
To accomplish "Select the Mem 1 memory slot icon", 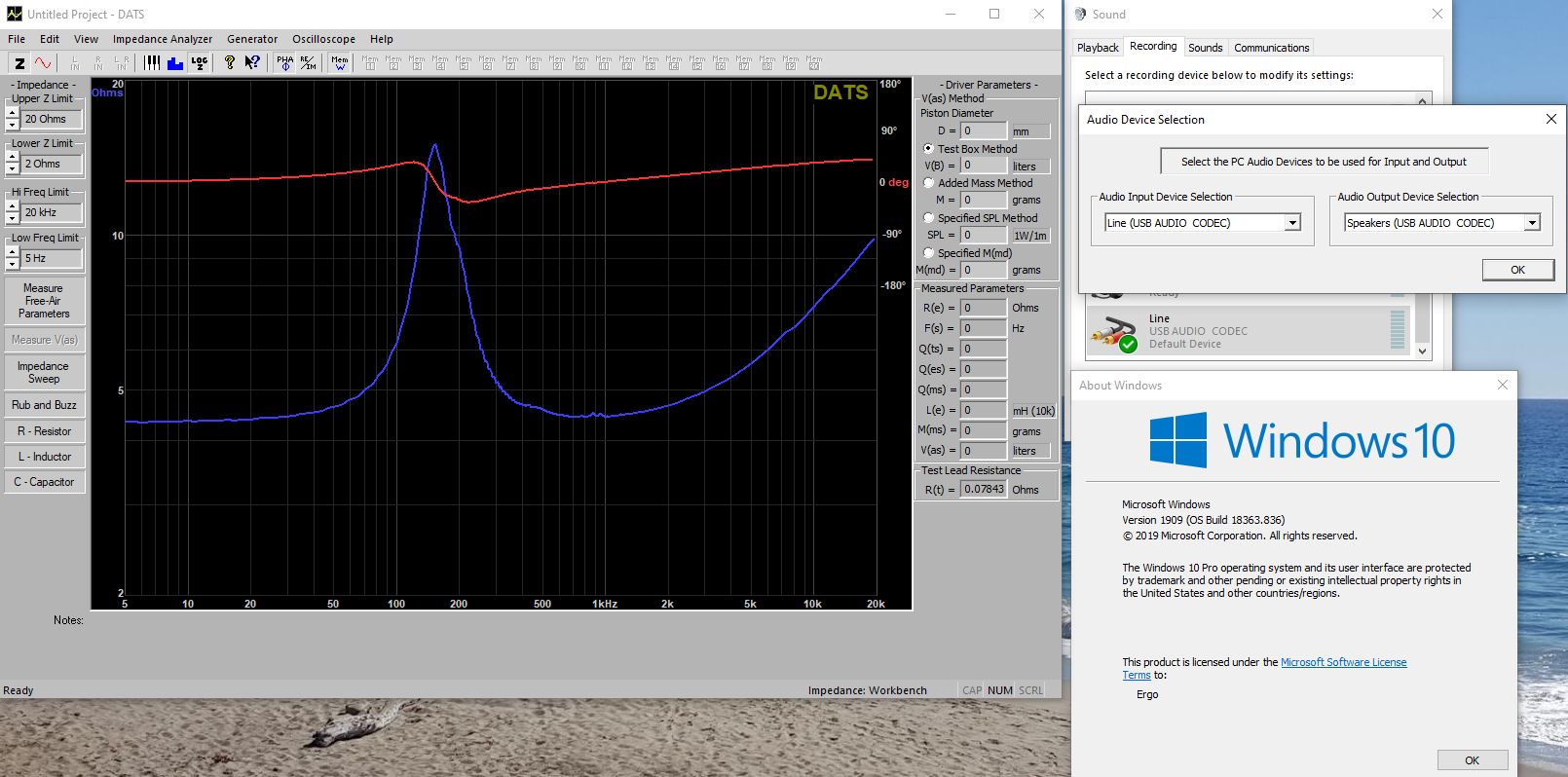I will tap(370, 63).
